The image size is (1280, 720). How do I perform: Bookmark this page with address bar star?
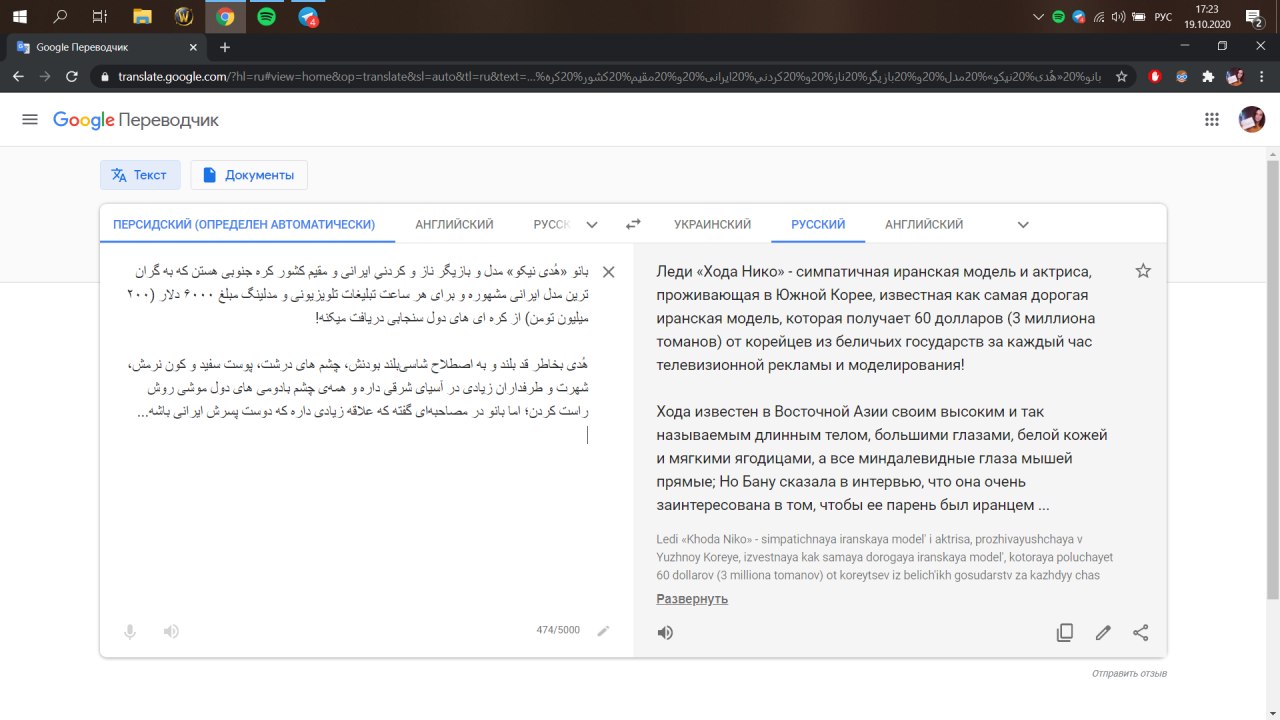1122,76
